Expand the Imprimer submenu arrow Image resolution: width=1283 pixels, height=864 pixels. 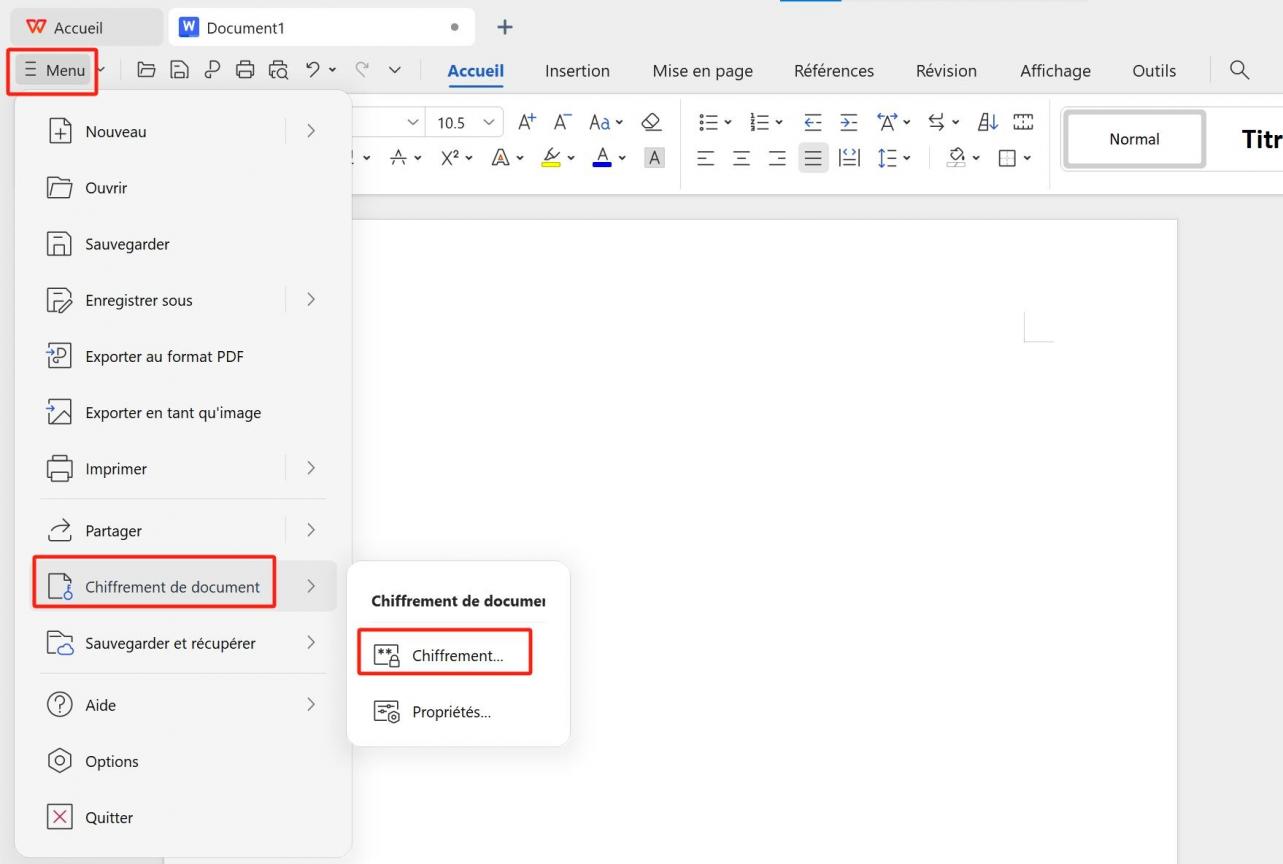pos(310,468)
